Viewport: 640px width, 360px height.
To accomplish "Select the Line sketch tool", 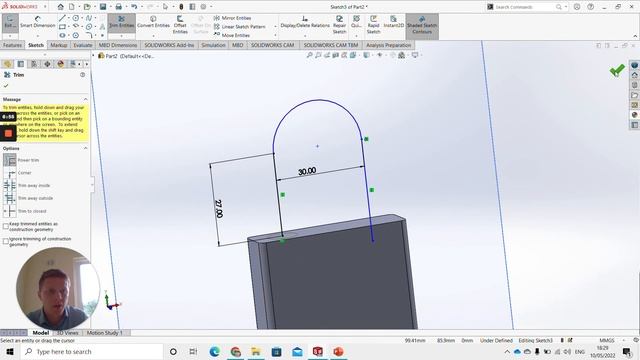I will [62, 18].
